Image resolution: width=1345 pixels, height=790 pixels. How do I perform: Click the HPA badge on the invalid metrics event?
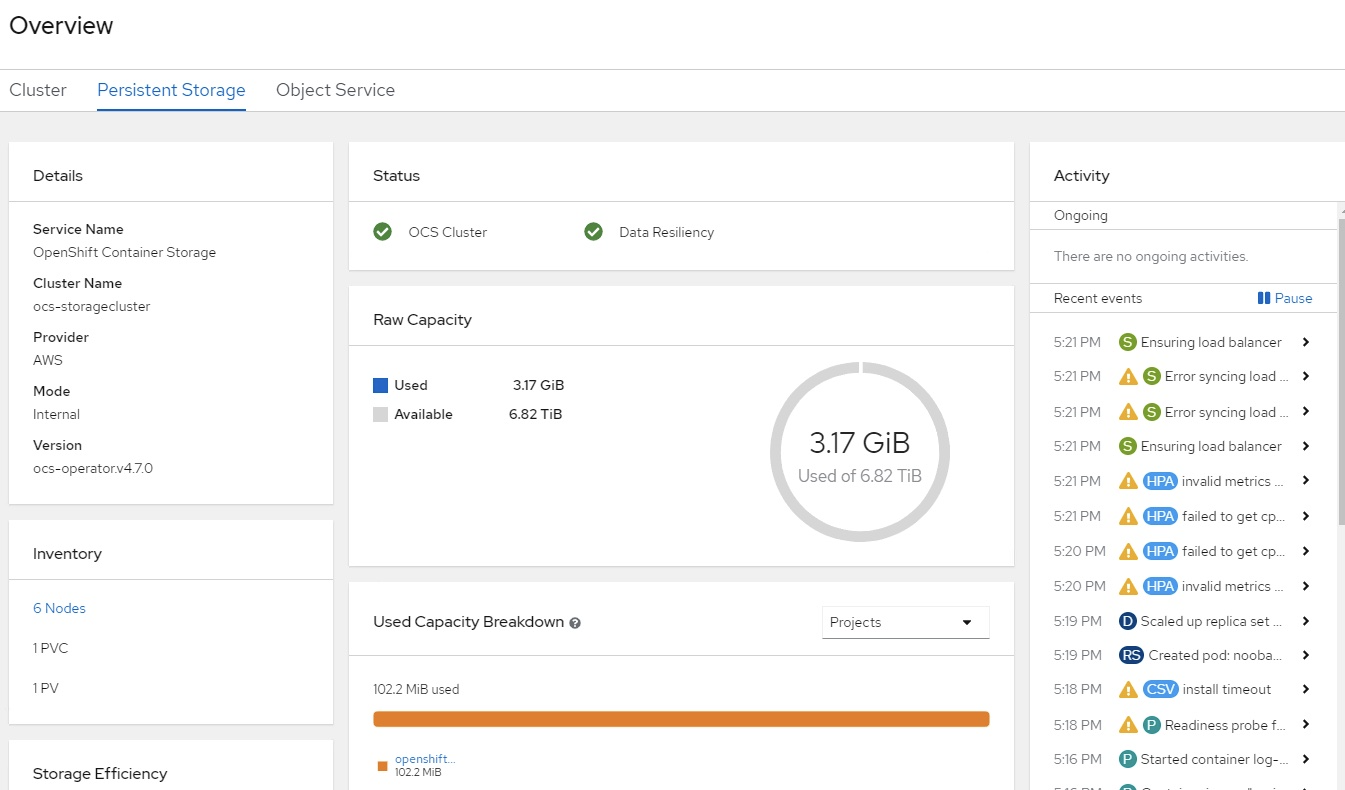1161,481
